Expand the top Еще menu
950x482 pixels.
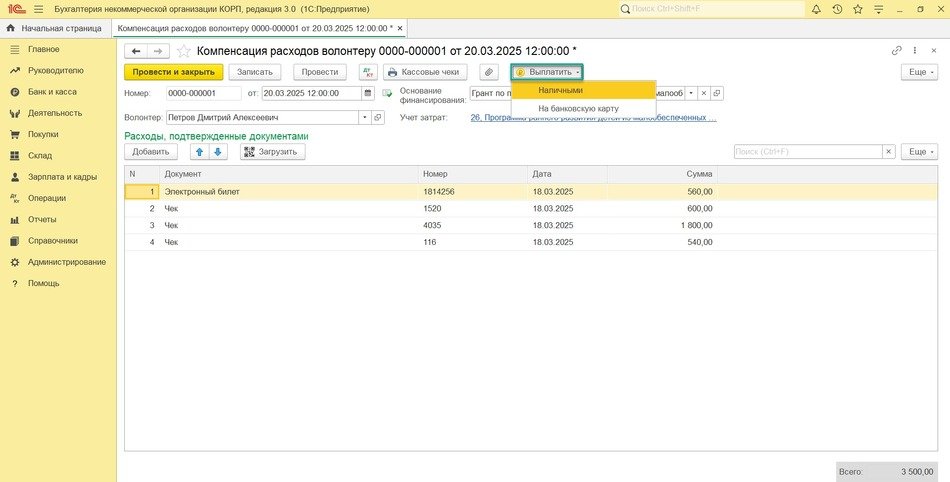[918, 72]
